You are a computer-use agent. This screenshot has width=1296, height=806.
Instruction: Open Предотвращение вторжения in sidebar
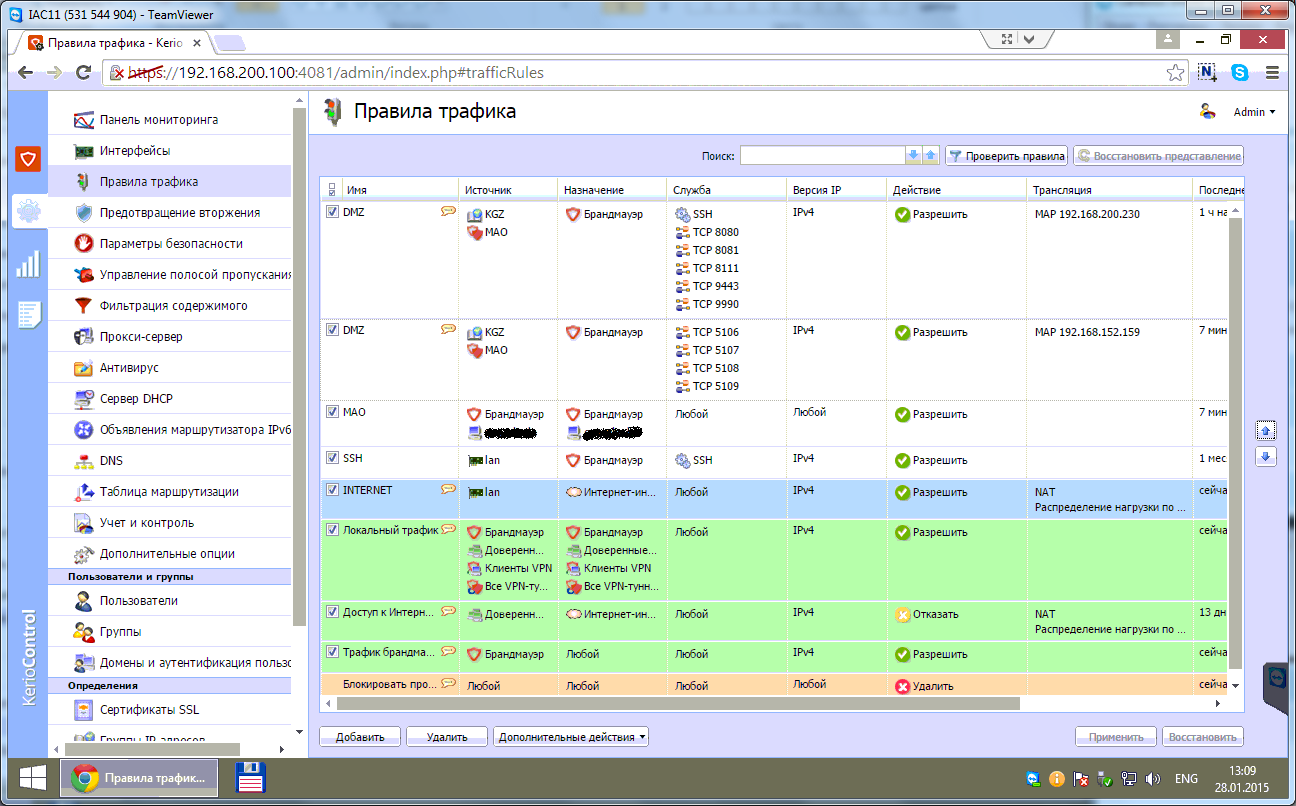click(180, 213)
